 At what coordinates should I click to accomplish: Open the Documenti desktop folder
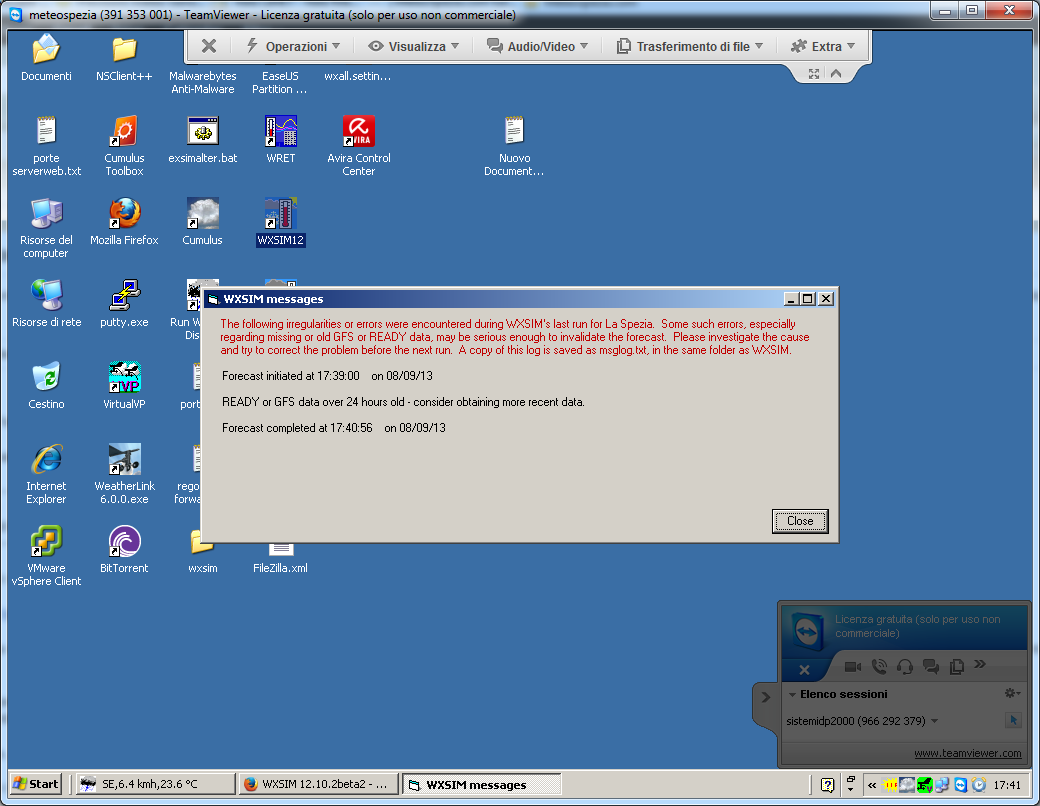(46, 50)
